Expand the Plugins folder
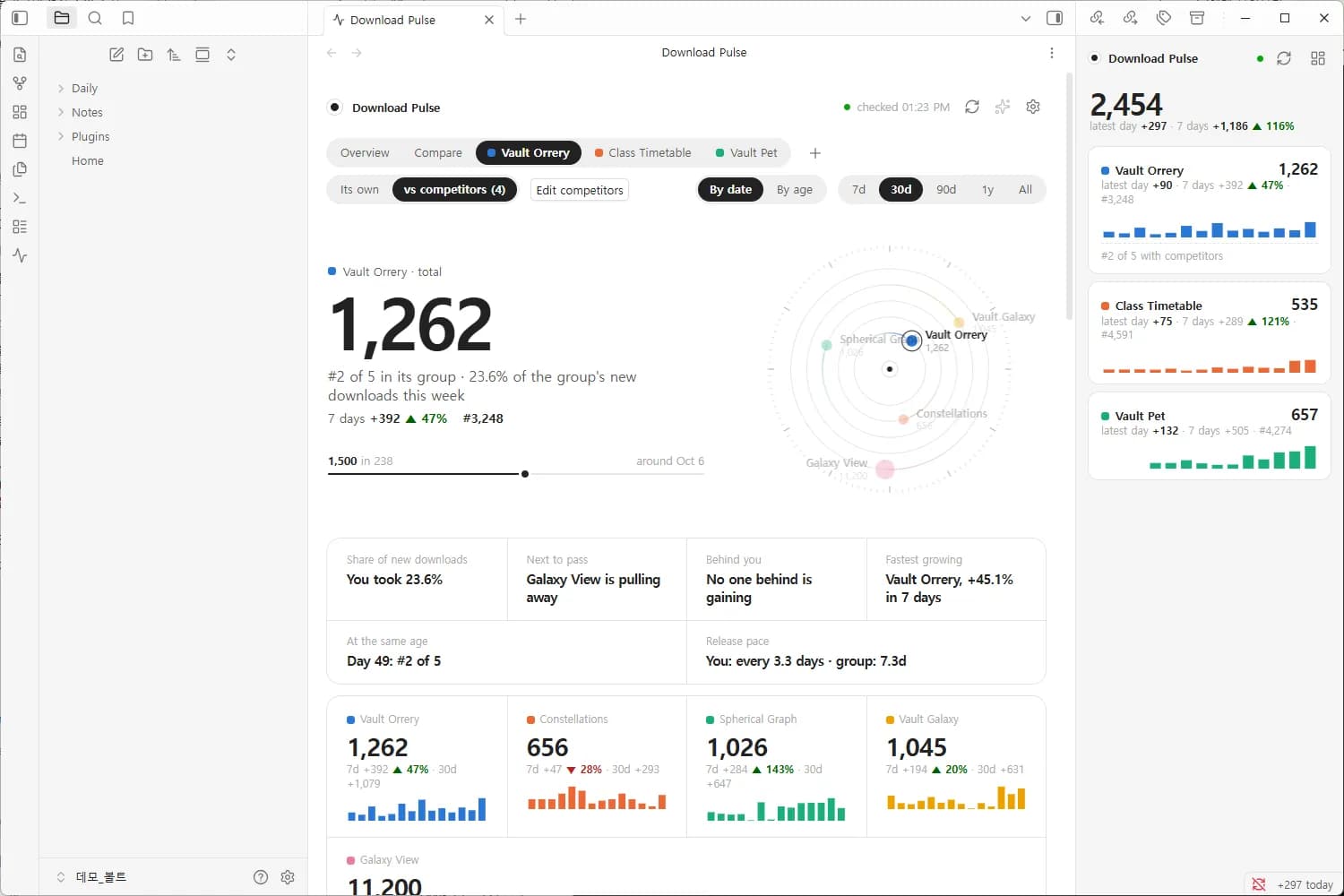1344x896 pixels. [90, 137]
